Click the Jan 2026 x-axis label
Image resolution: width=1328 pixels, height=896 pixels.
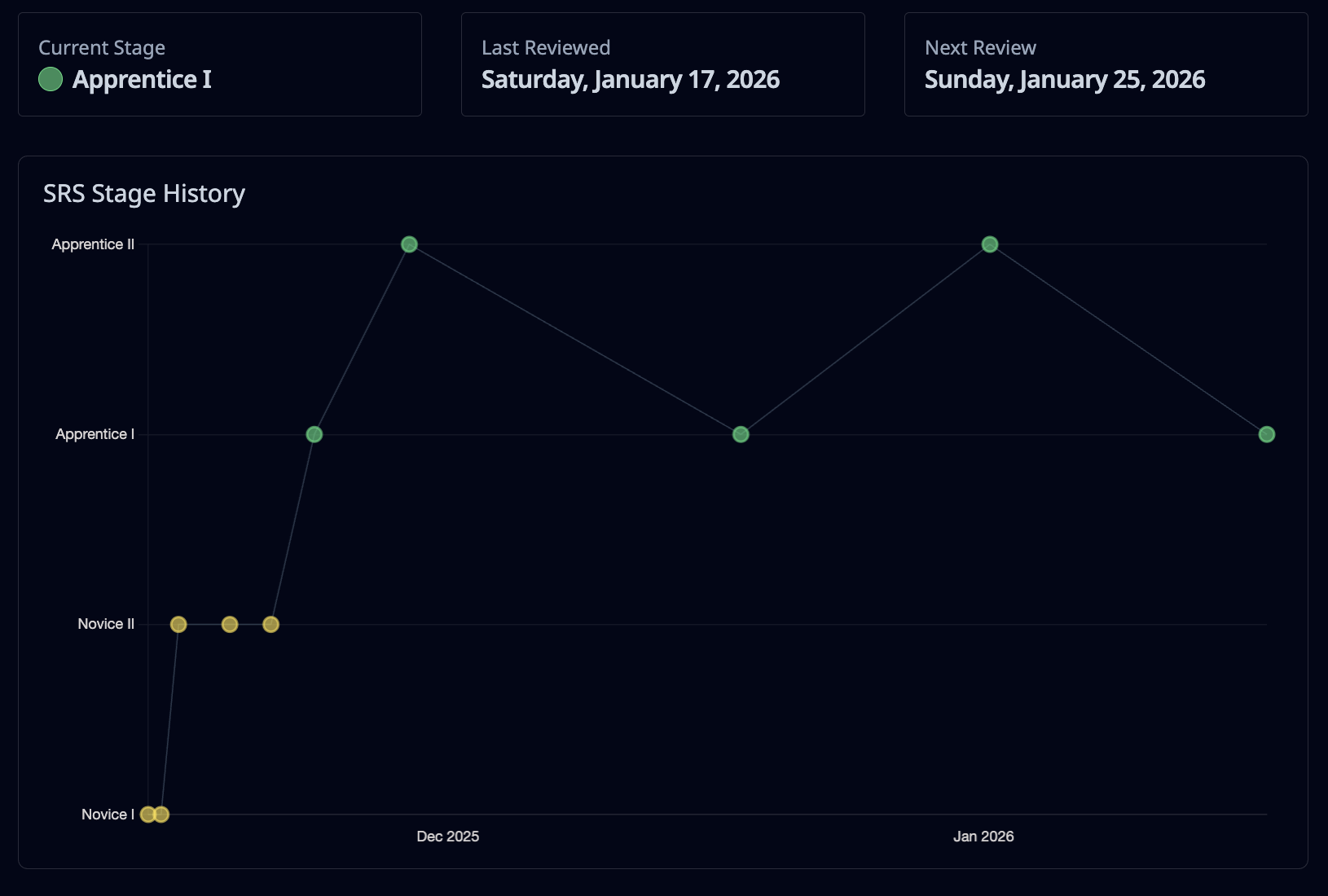point(983,837)
